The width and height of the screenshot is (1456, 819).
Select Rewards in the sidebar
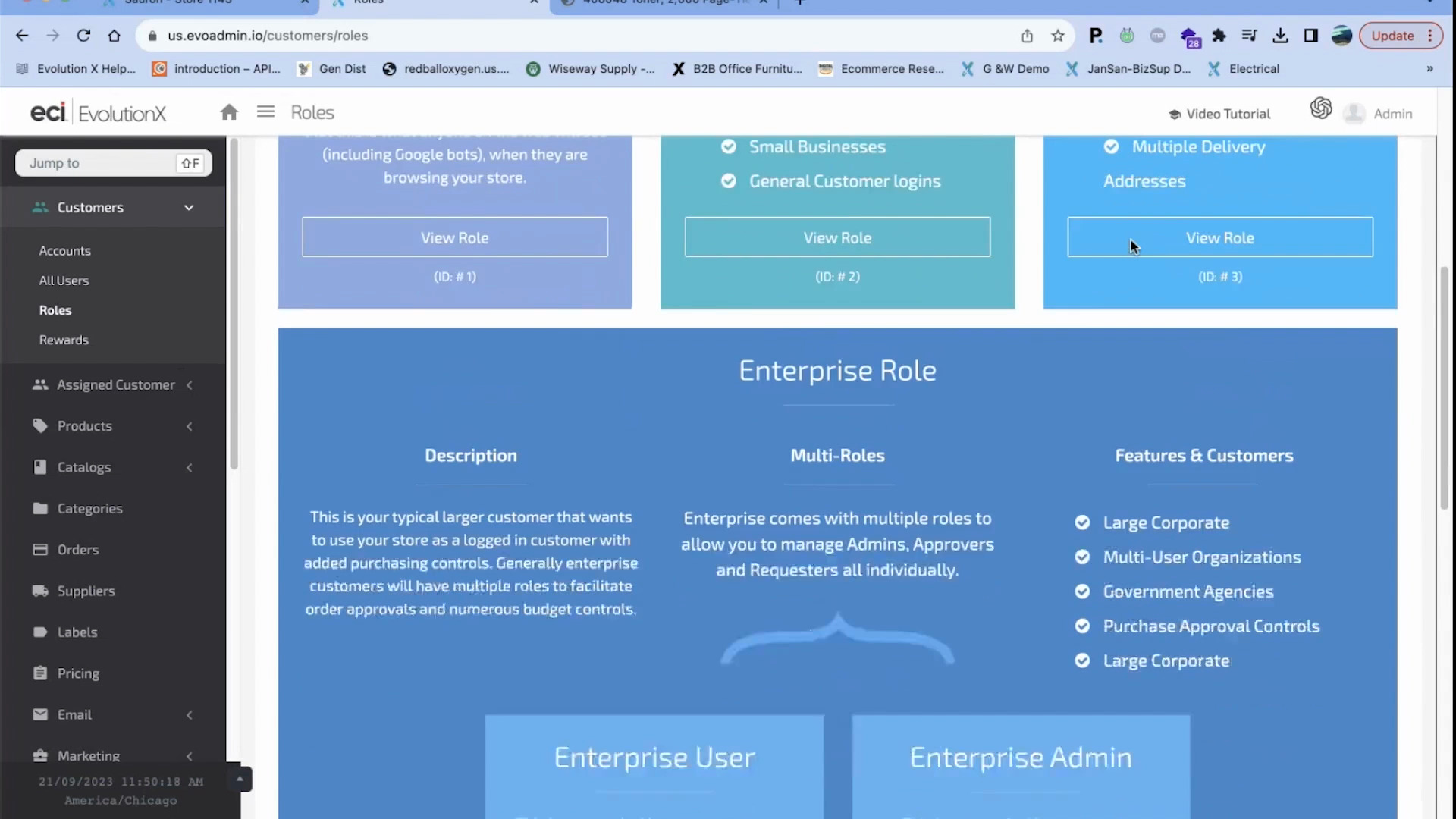64,340
